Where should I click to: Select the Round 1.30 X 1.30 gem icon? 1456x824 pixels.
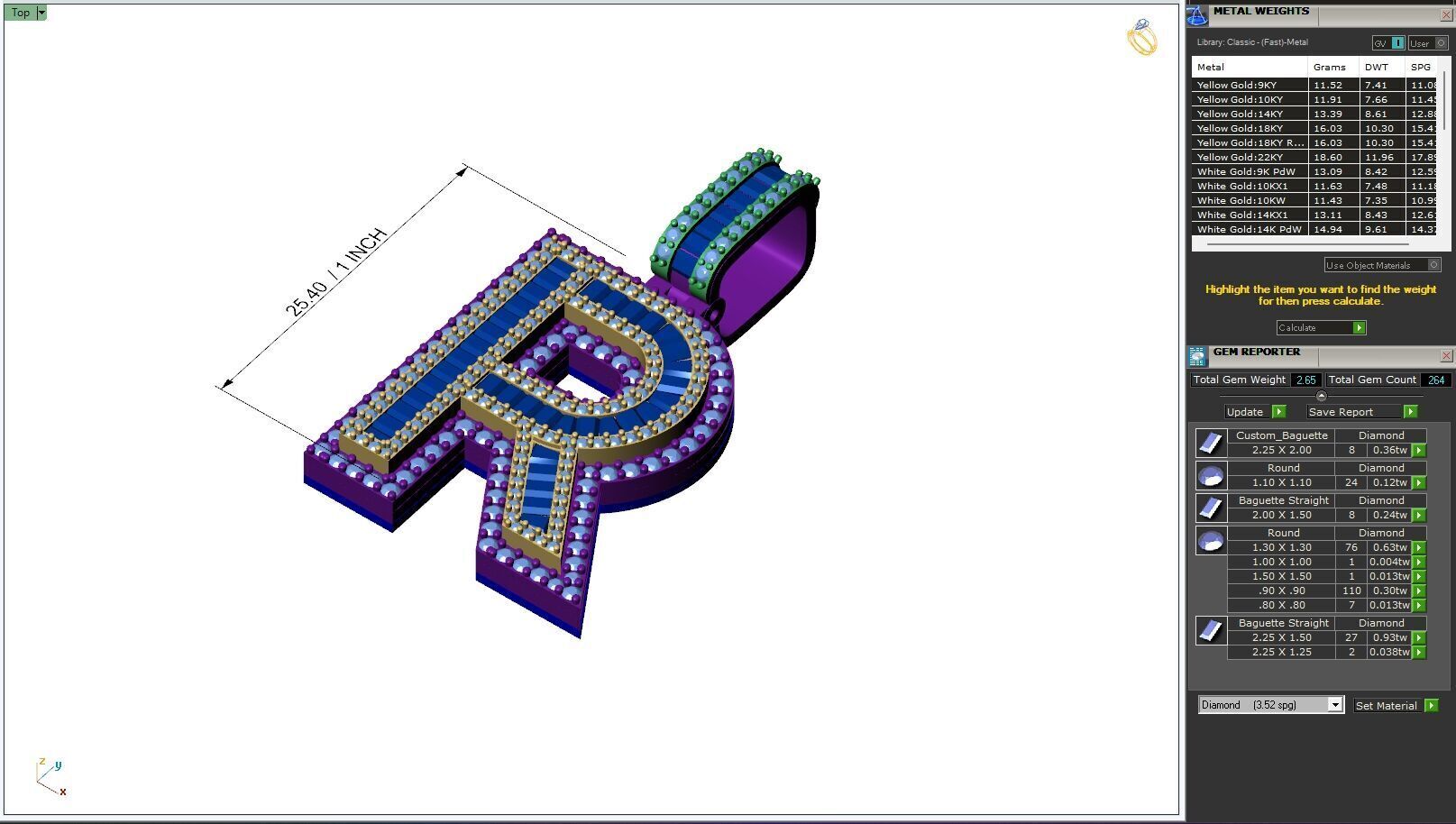1211,540
